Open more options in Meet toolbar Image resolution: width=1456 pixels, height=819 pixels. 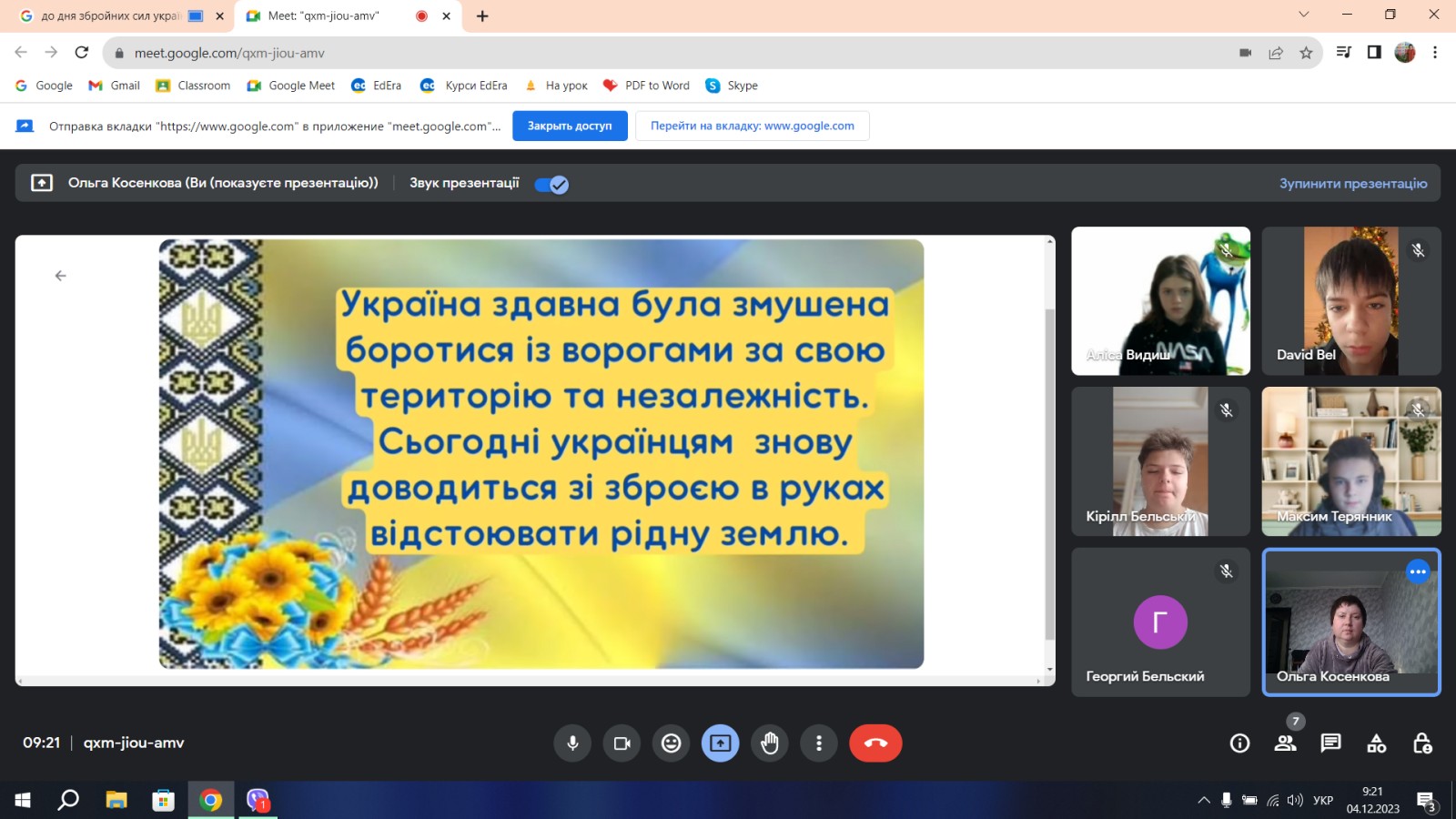(x=819, y=743)
